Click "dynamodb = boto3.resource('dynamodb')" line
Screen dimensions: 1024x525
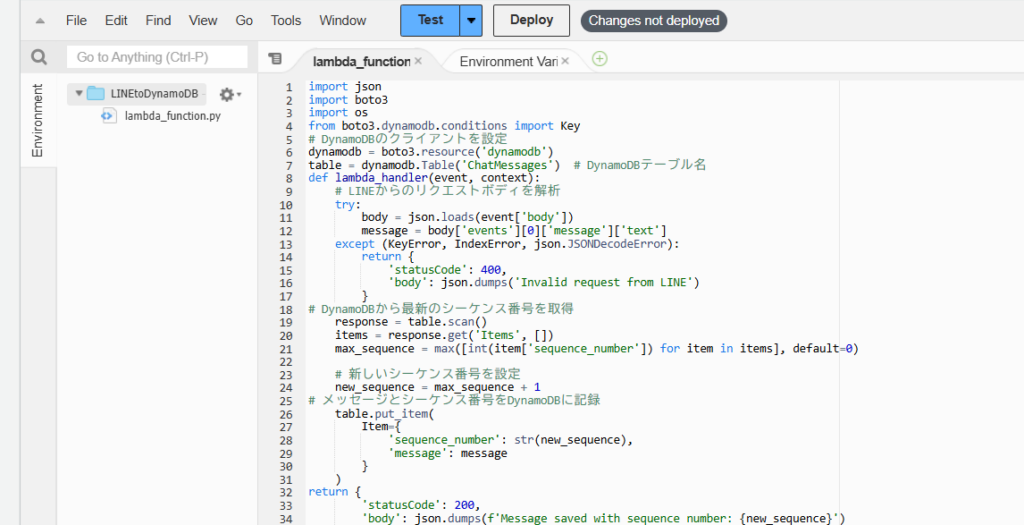click(x=430, y=152)
